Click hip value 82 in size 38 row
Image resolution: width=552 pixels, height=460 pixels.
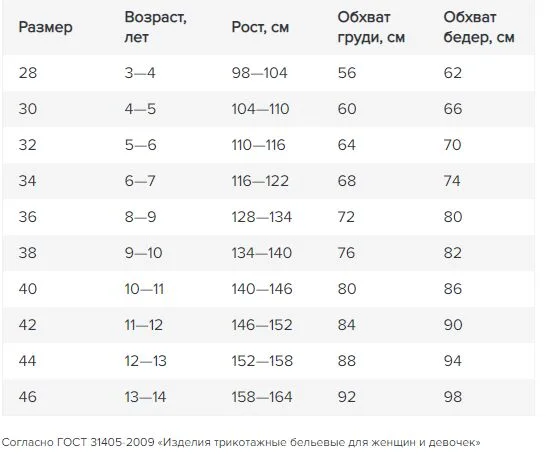pos(452,253)
